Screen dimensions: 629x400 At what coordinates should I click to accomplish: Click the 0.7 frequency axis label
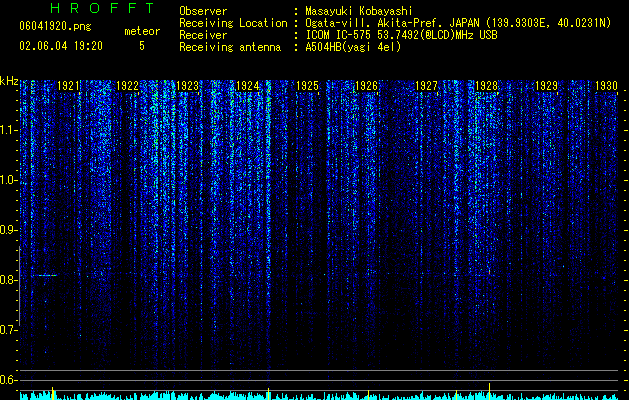9,330
